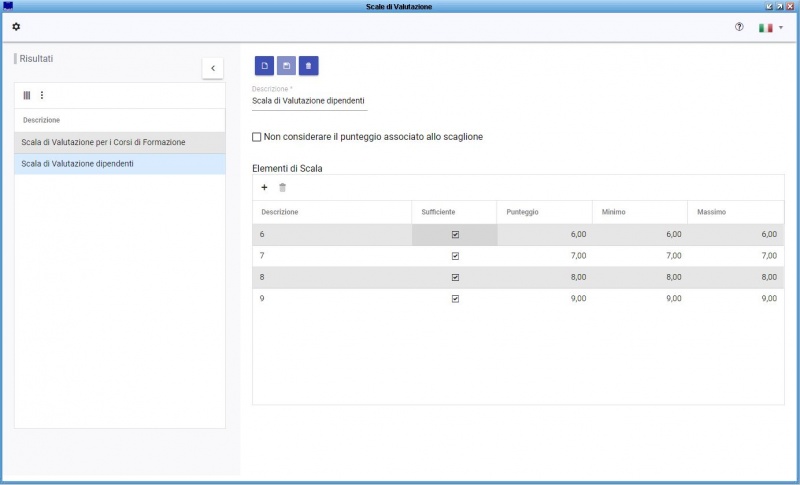The image size is (800, 485).
Task: Click the Massimo column header
Action: coord(711,212)
